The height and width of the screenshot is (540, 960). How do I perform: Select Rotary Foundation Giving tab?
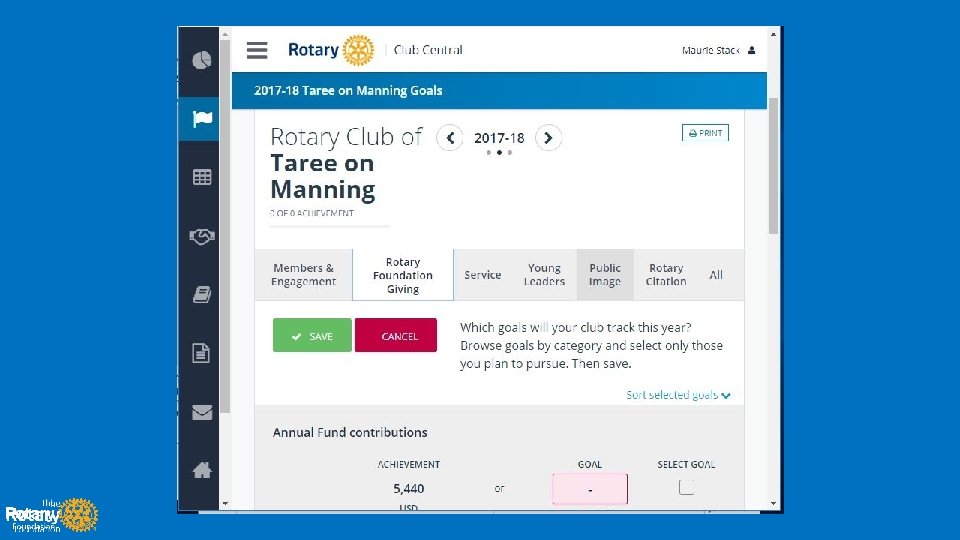click(x=403, y=275)
